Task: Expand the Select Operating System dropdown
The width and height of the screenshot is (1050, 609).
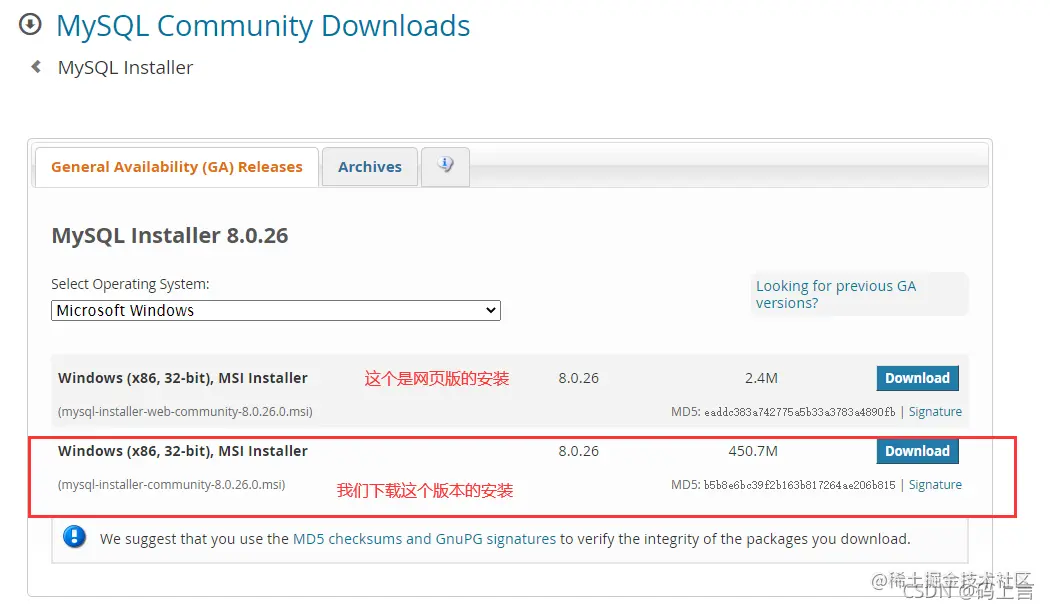Action: point(276,310)
